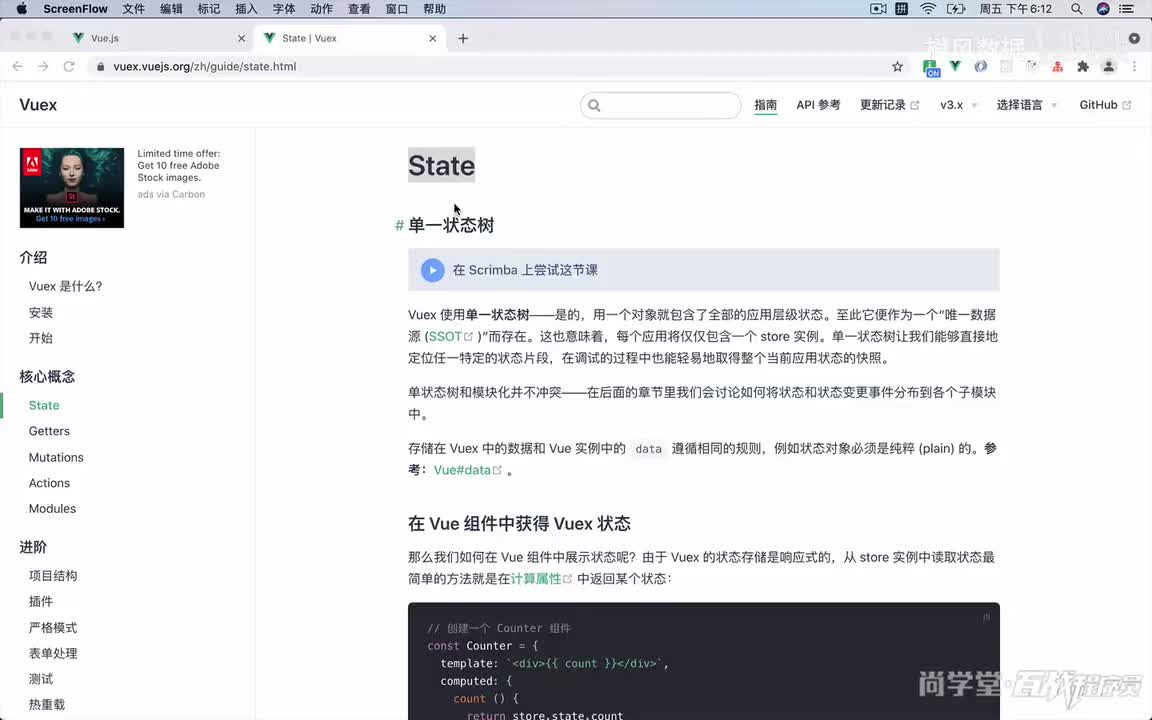The image size is (1152, 720).
Task: Open sidebar item 安装
Action: coord(40,312)
